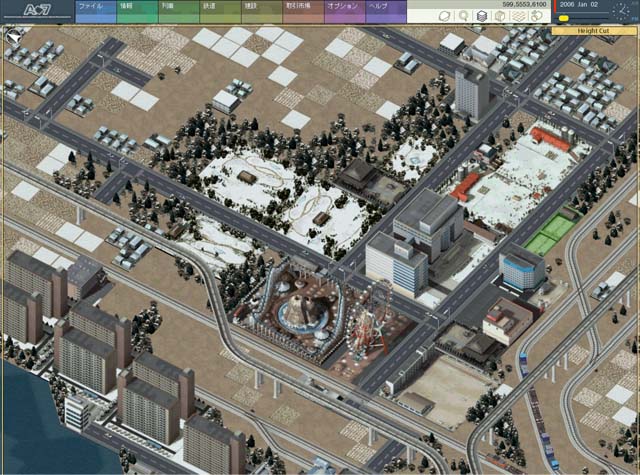The image size is (640, 475).
Task: Open the 情報 menu
Action: pyautogui.click(x=137, y=11)
